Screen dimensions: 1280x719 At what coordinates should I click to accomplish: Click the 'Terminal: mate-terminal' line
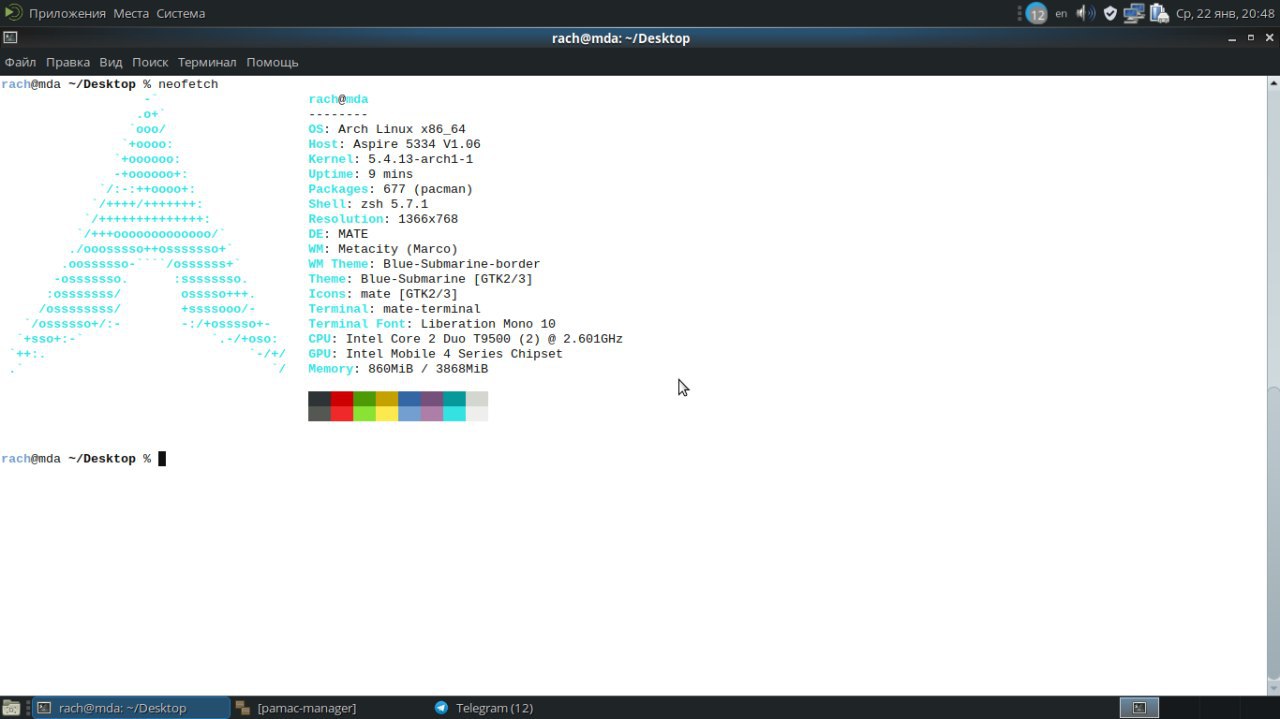click(394, 309)
